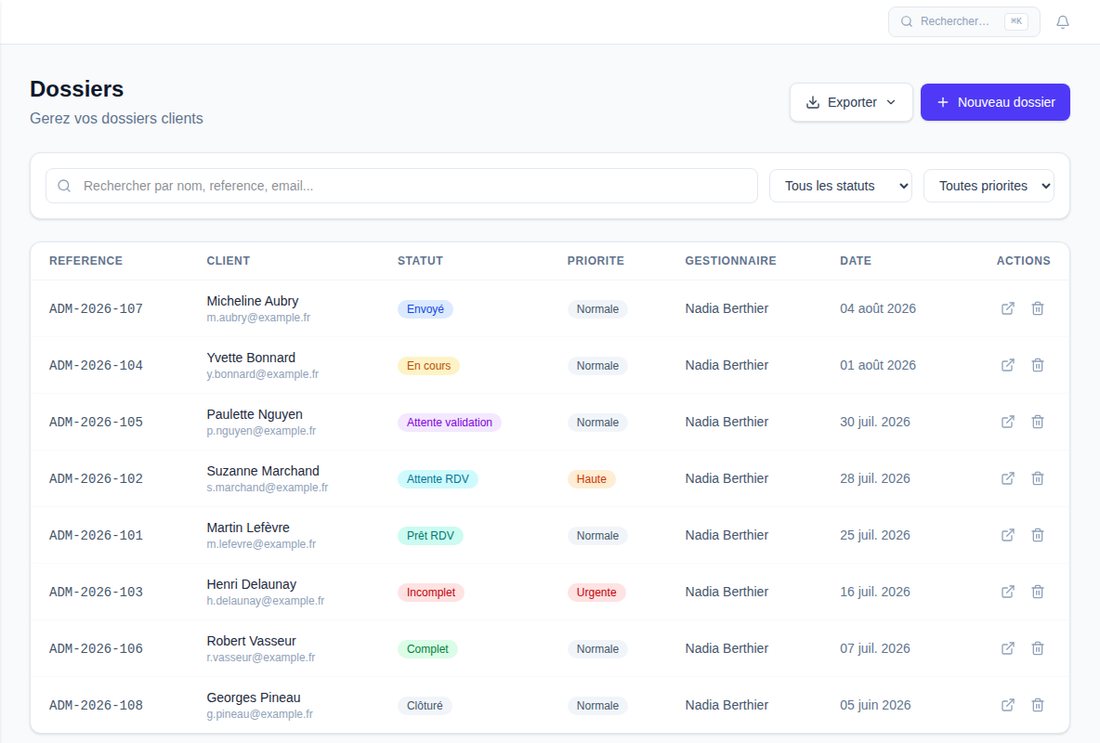Click client name Georges Pineau

pos(253,698)
